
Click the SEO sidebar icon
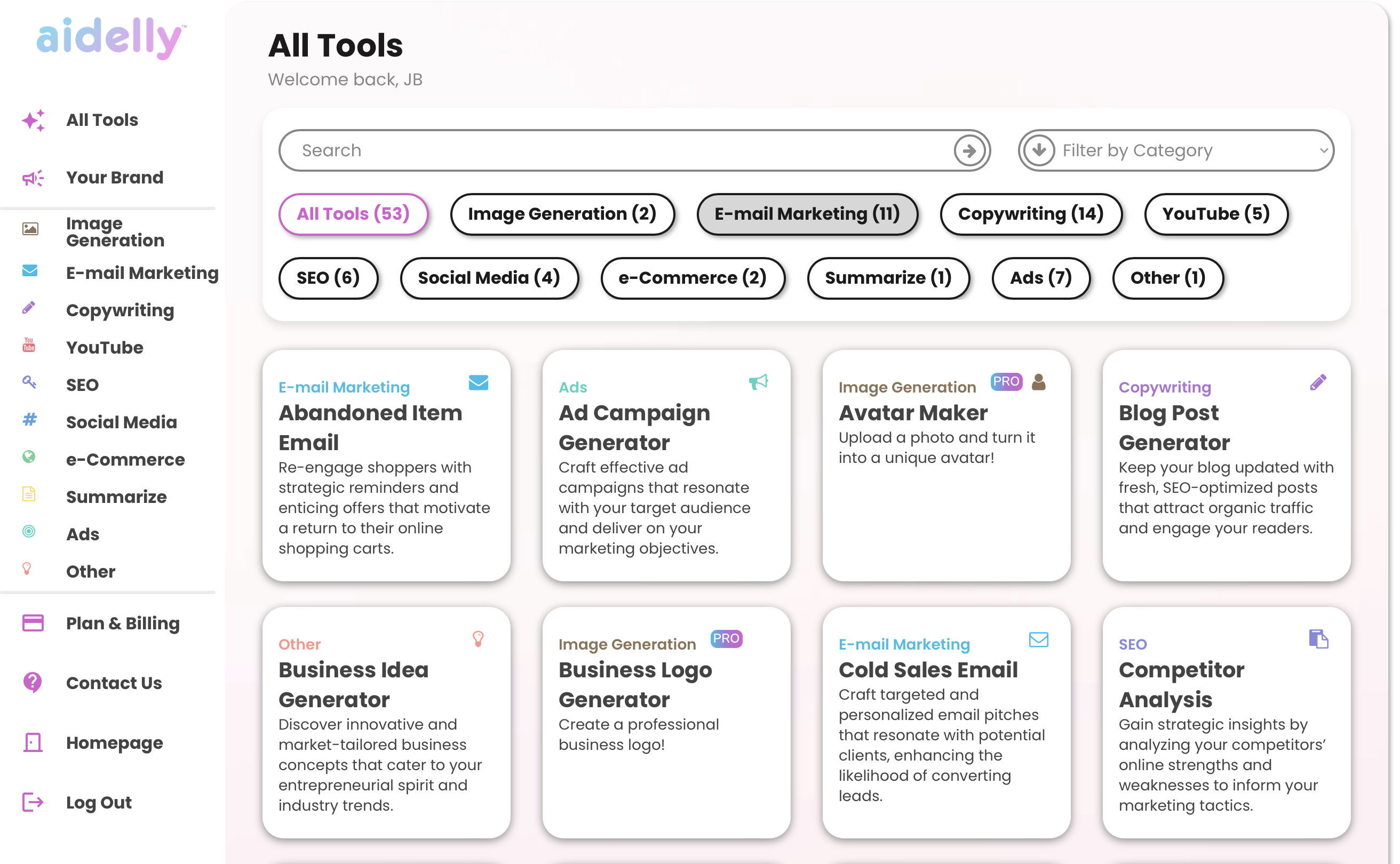point(30,385)
